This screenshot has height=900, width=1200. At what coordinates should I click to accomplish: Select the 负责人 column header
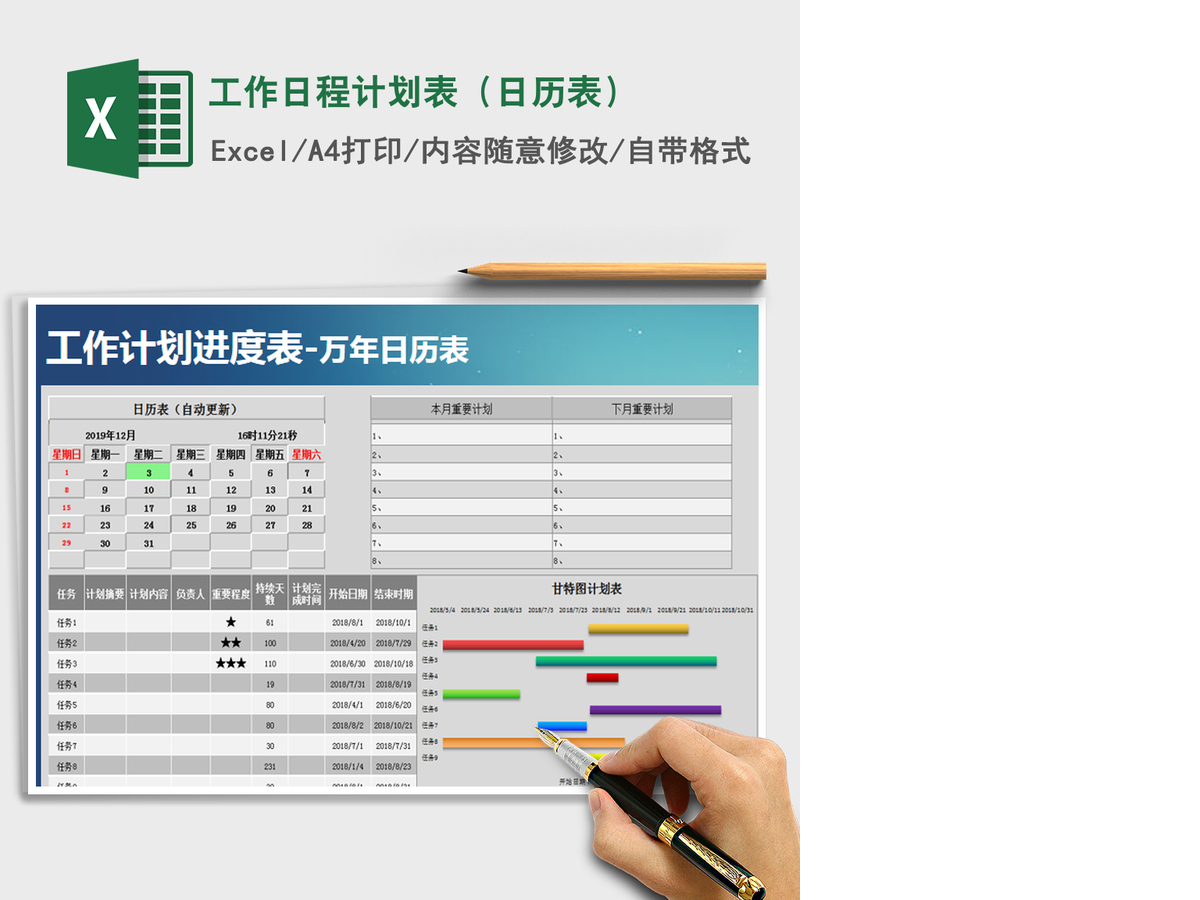tap(190, 594)
